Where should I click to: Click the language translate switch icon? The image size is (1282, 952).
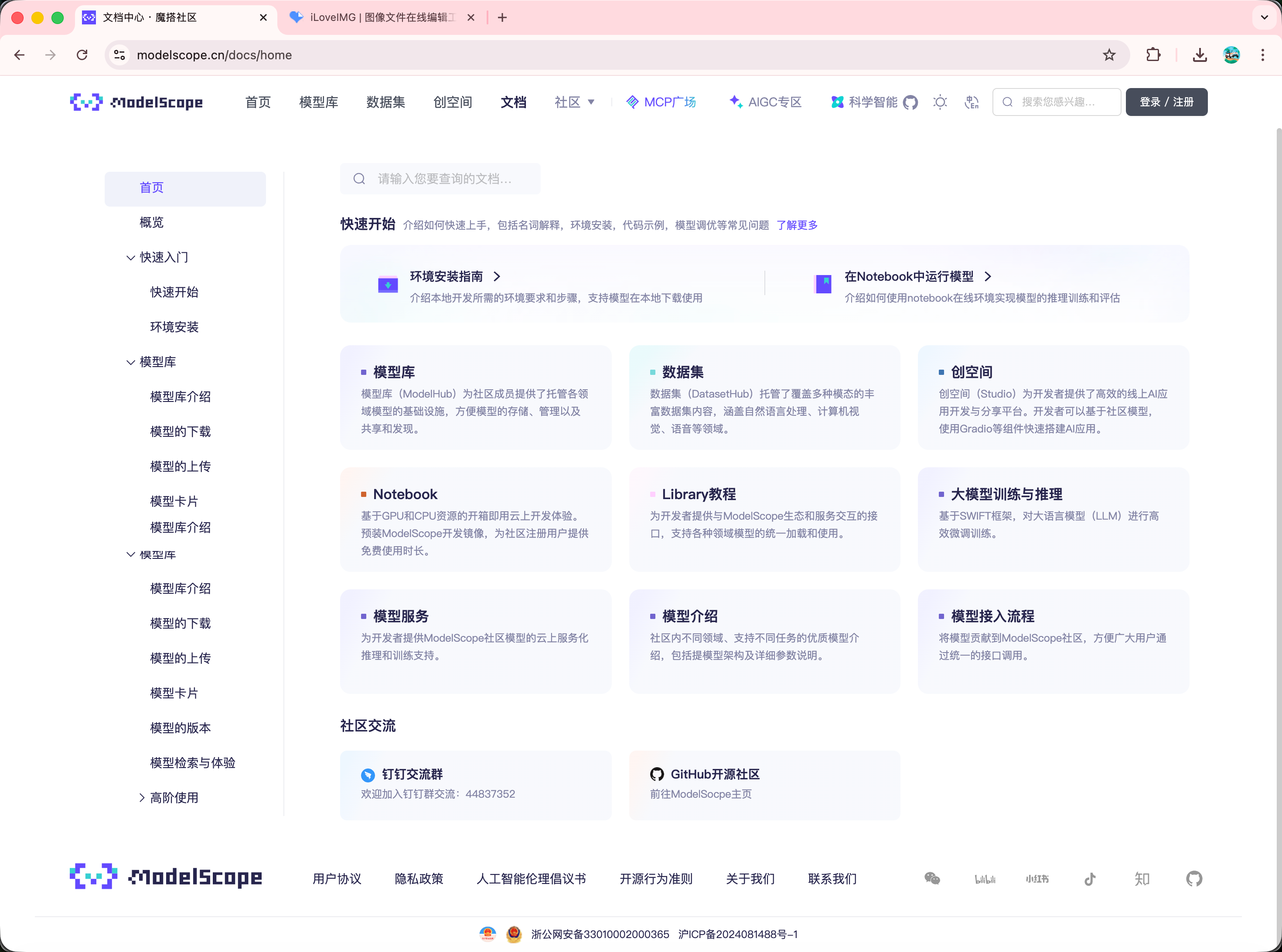coord(972,102)
